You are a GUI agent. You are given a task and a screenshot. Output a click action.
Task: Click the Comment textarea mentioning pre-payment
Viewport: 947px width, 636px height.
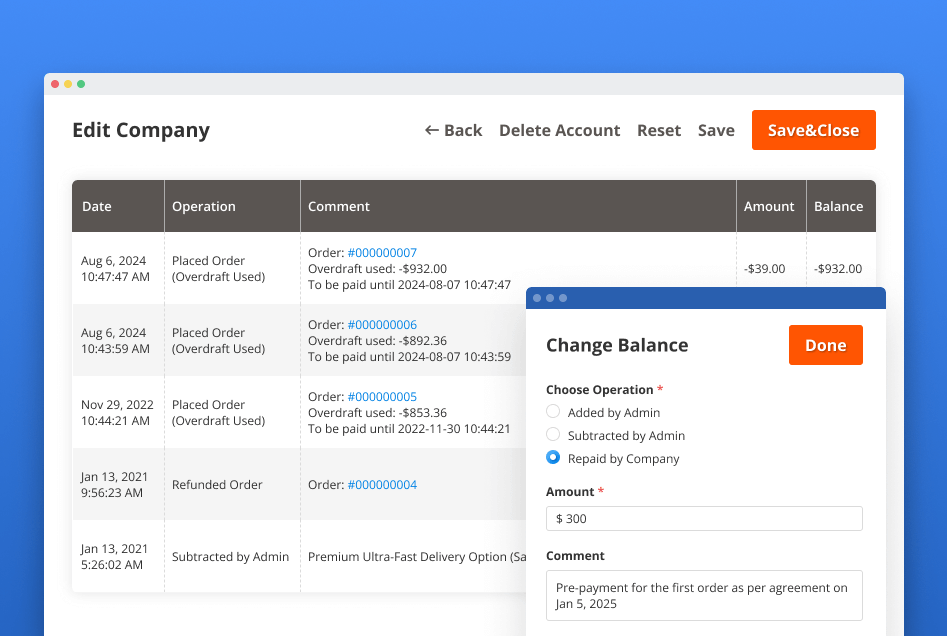(x=703, y=595)
